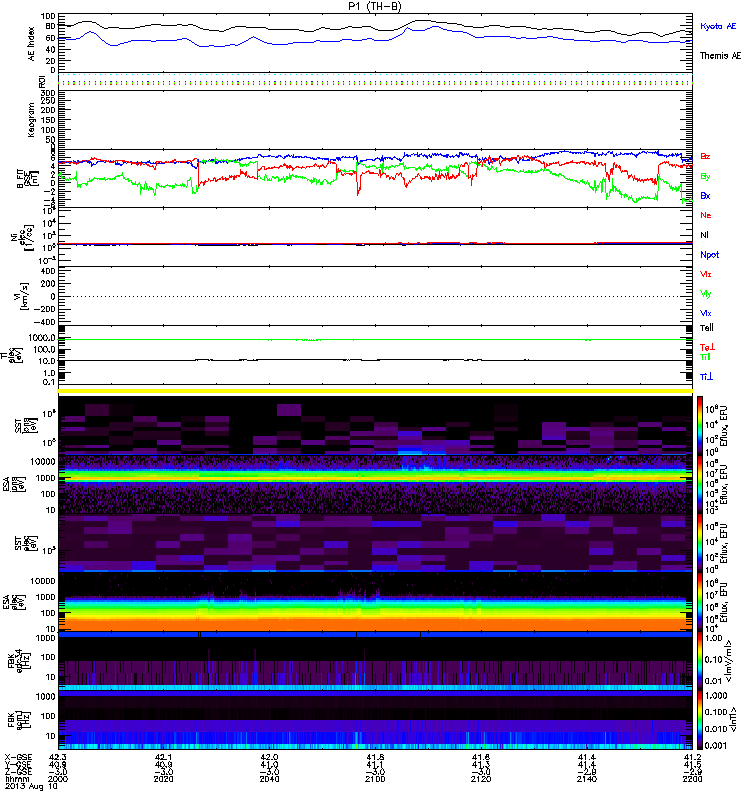The height and width of the screenshot is (800, 750).
Task: Select the green Ti parallel legend label
Action: tap(705, 357)
